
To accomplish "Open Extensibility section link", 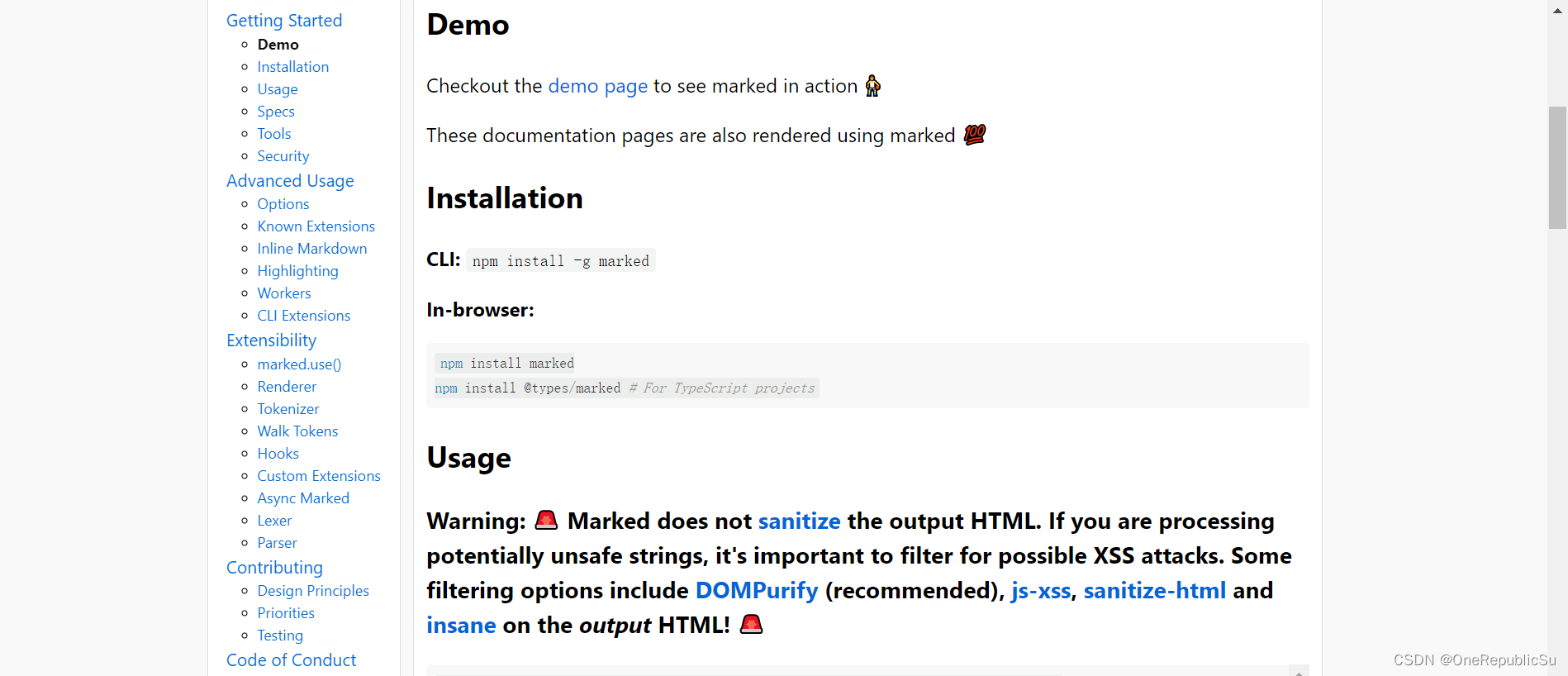I will click(272, 340).
